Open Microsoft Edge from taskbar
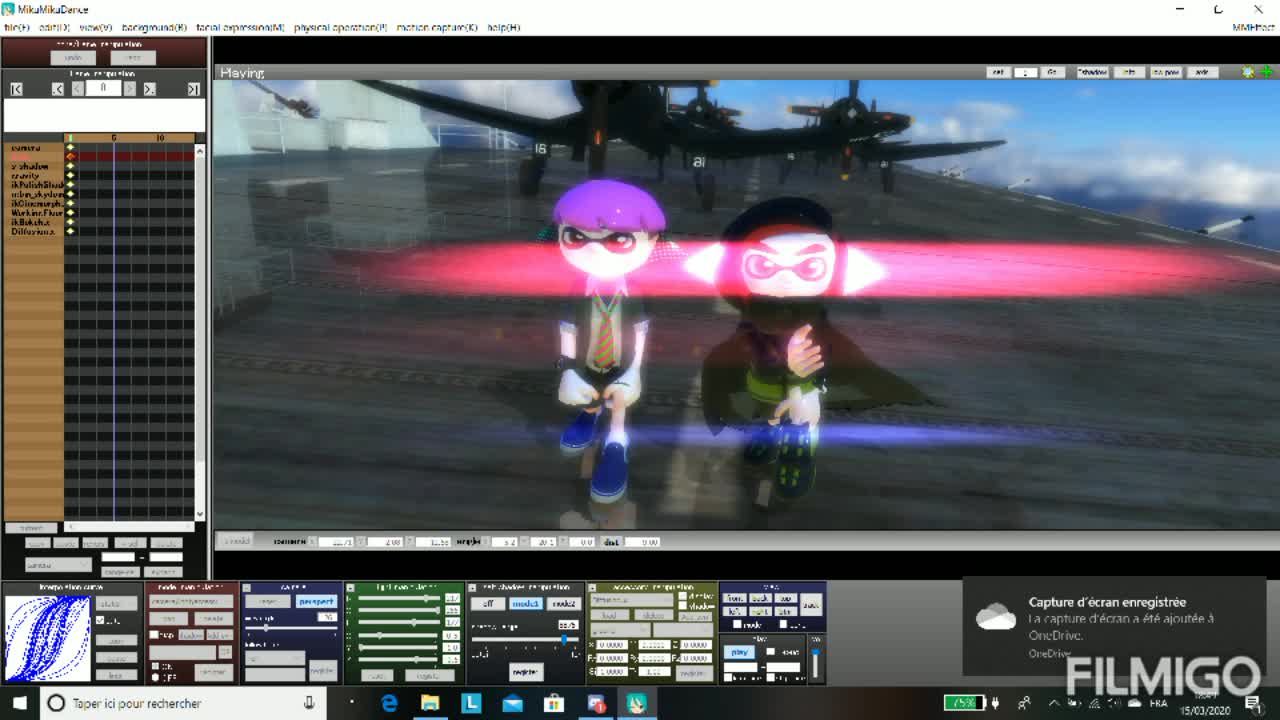Viewport: 1280px width, 720px height. [x=389, y=703]
